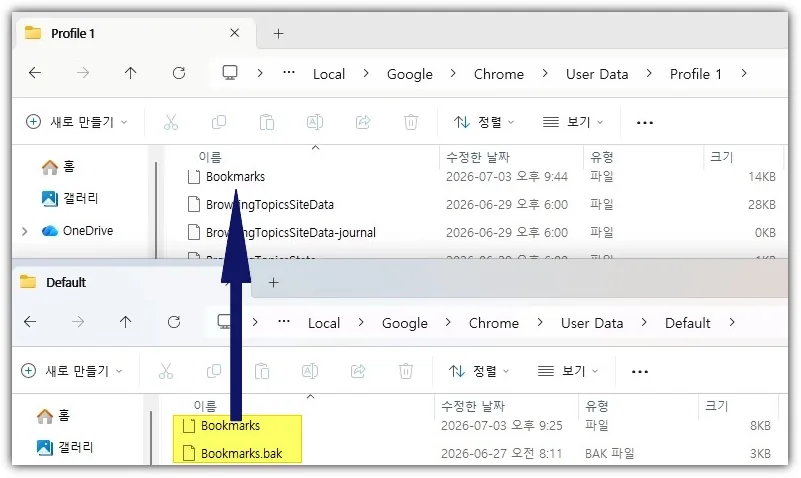Close the Profile 1 tab
801x478 pixels.
point(234,33)
